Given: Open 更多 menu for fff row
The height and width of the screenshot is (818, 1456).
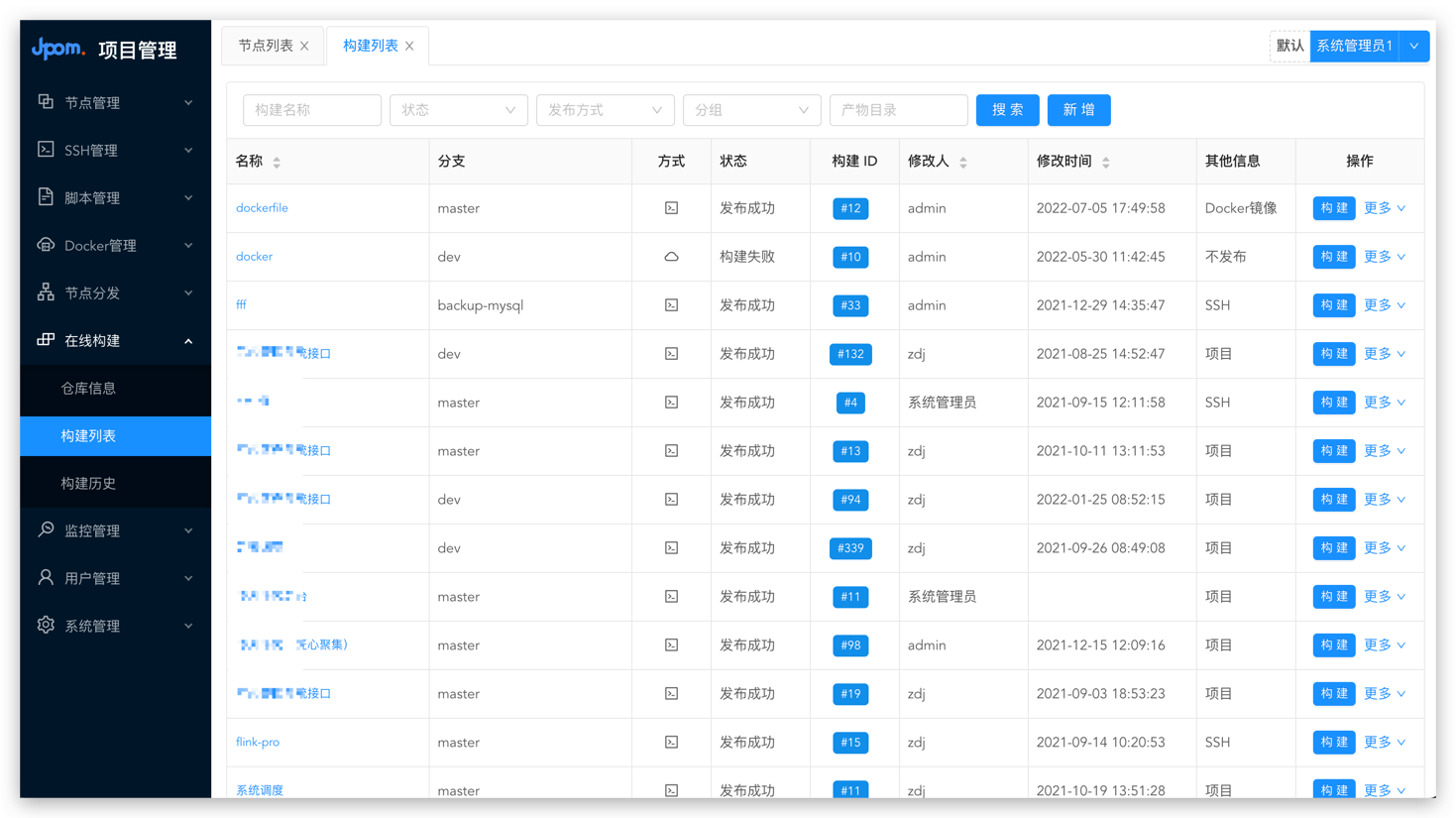Looking at the screenshot, I should point(1385,305).
